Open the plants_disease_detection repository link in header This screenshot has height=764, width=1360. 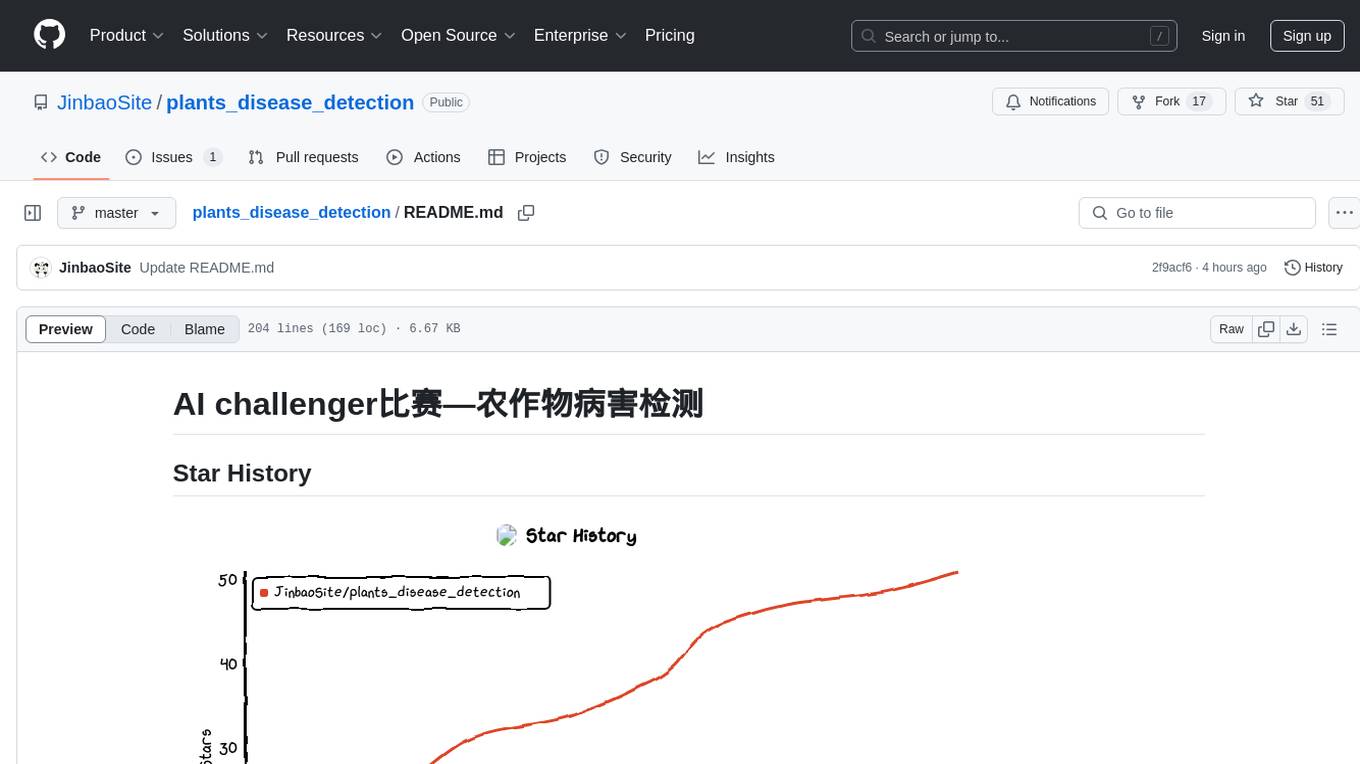(290, 102)
